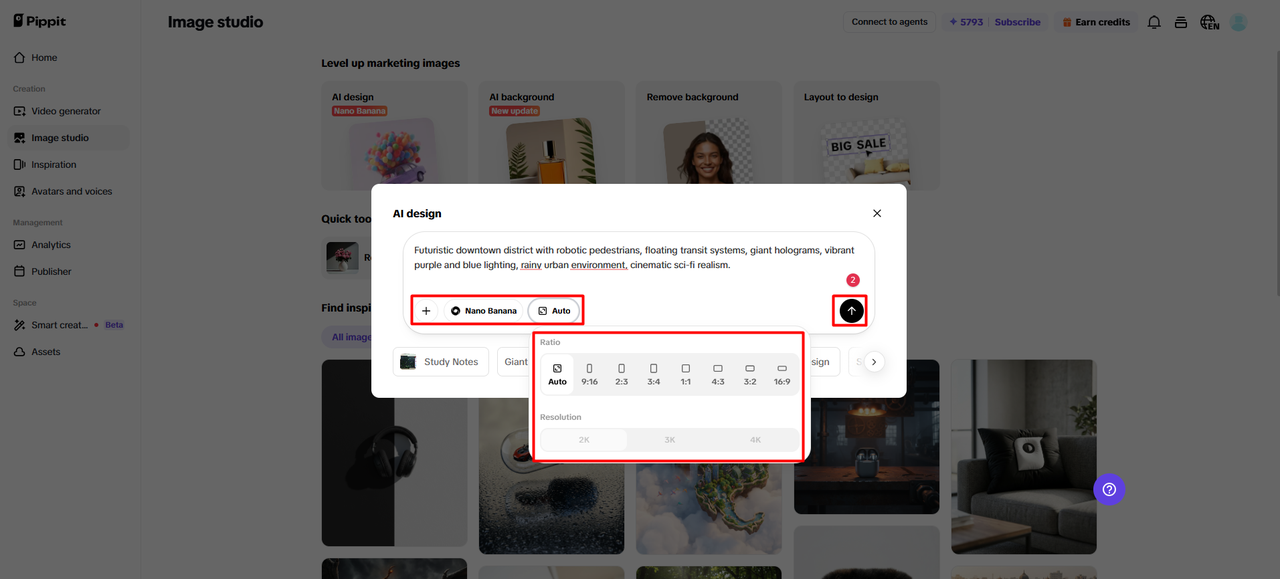
Task: Choose 2K resolution
Action: point(584,440)
